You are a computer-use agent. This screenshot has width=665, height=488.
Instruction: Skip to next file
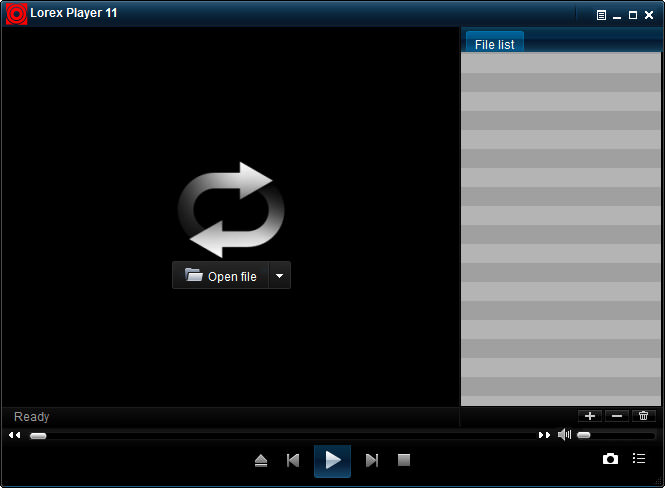click(372, 460)
